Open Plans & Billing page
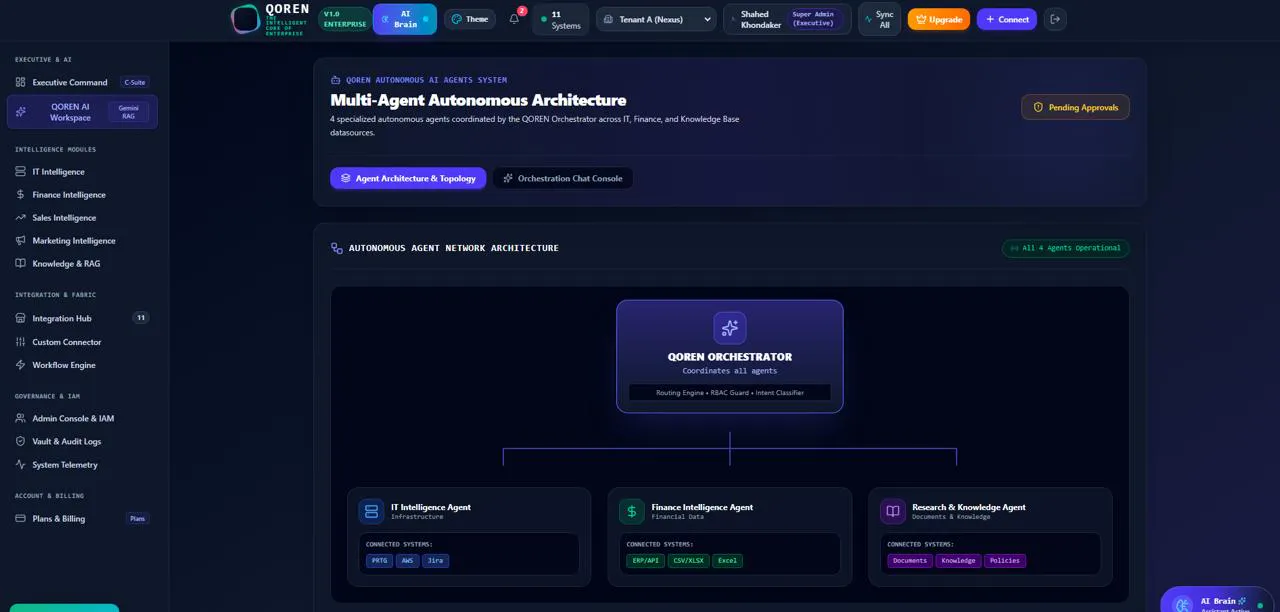The width and height of the screenshot is (1280, 612). point(82,519)
